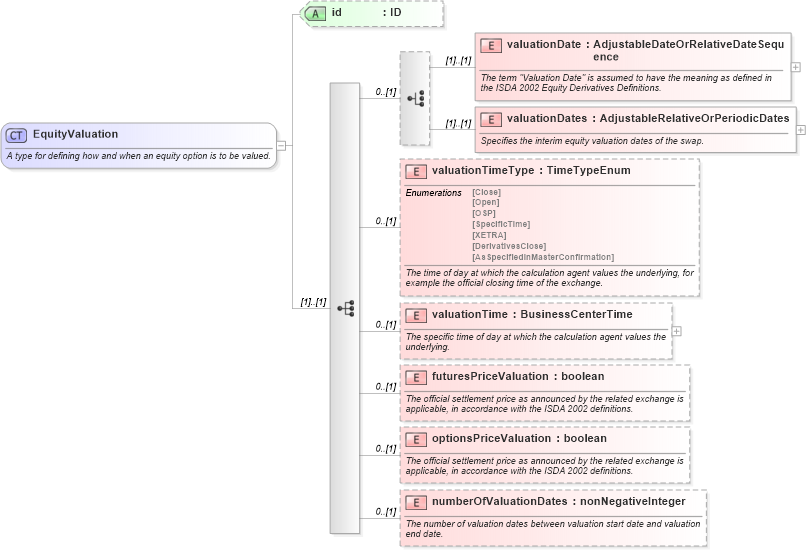Image resolution: width=806 pixels, height=551 pixels.
Task: Click the [Open] enumeration value
Action: pos(486,203)
